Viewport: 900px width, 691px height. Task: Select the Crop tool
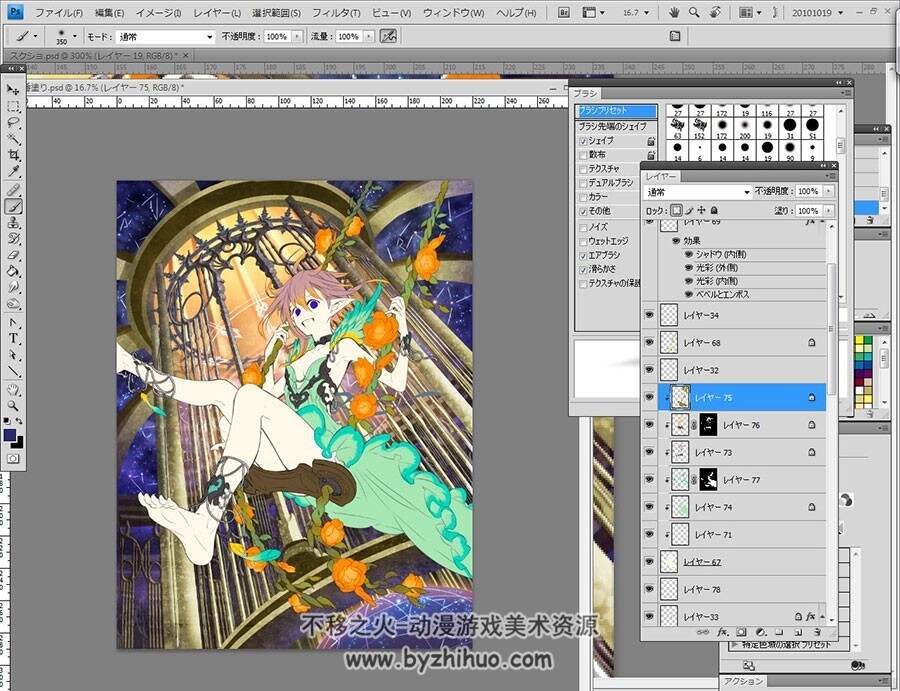pyautogui.click(x=13, y=155)
